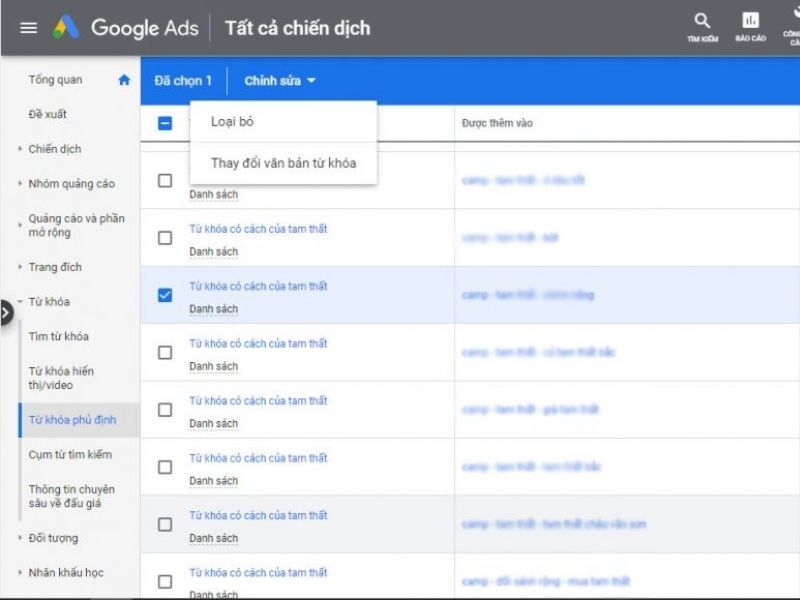800x600 pixels.
Task: Open the Chỉnh sửa dropdown
Action: [280, 81]
